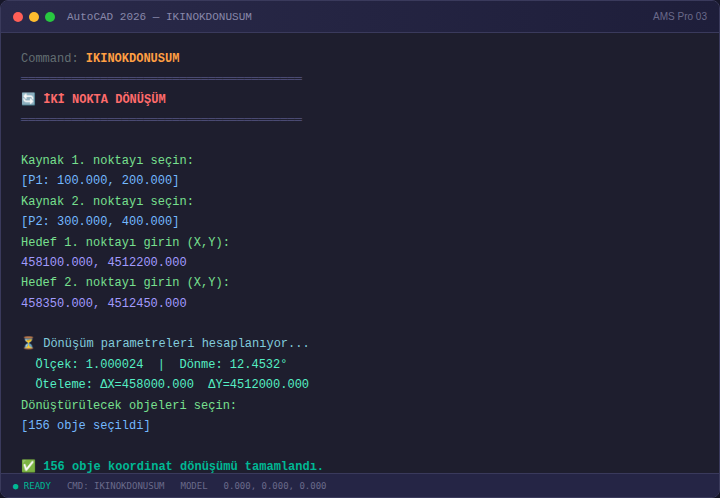The height and width of the screenshot is (498, 720).
Task: Minimize the window with the yellow button
Action: coord(34,17)
